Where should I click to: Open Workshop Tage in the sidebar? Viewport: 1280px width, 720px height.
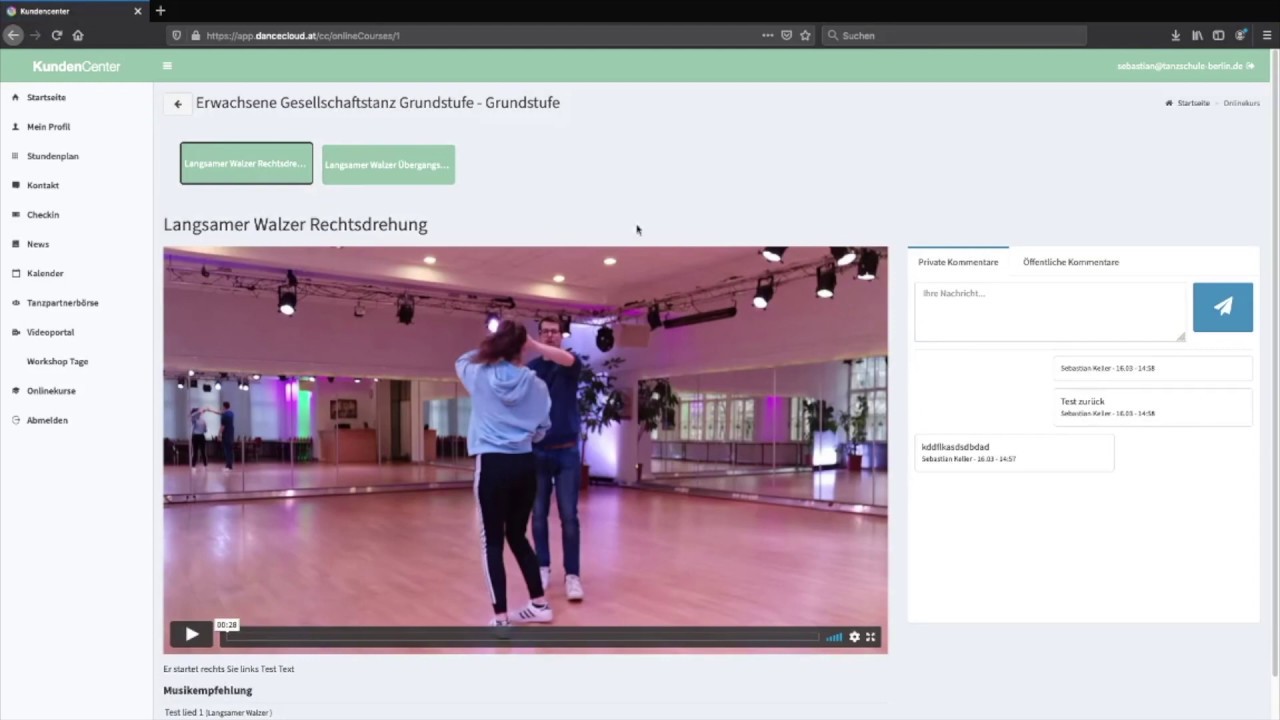[57, 361]
